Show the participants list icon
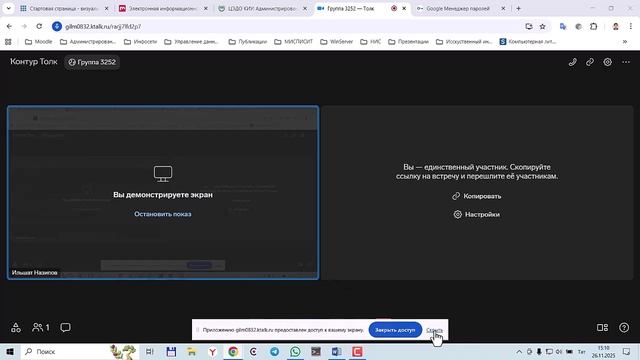Image resolution: width=640 pixels, height=360 pixels. (40, 327)
